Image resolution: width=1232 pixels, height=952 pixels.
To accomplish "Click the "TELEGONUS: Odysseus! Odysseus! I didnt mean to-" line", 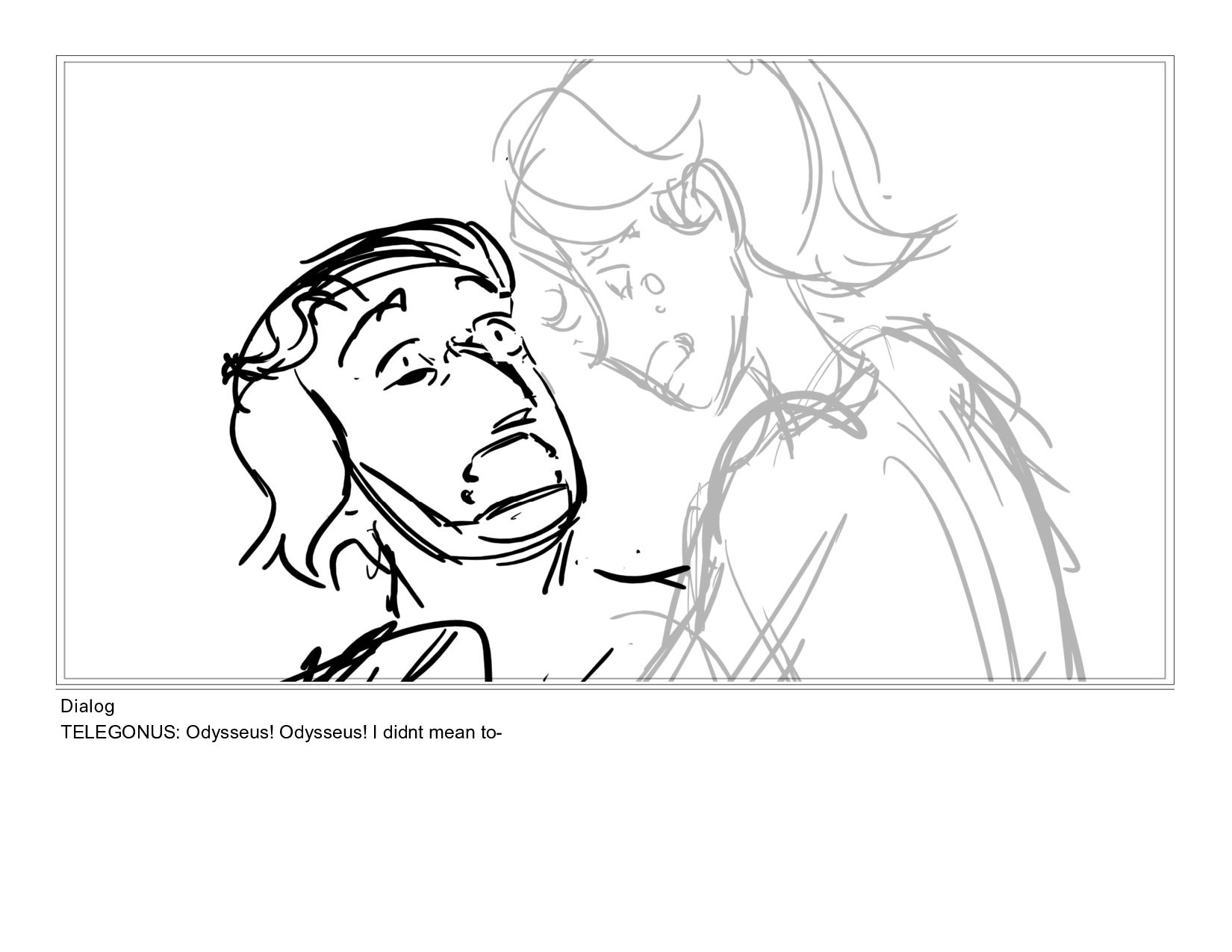I will coord(281,732).
